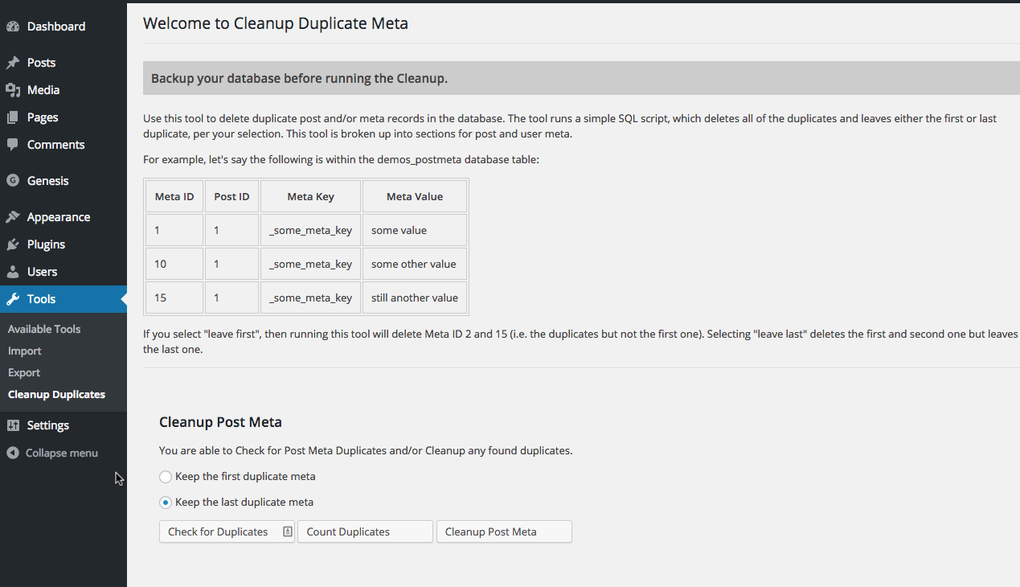Click the Users person icon
The height and width of the screenshot is (587, 1020).
pyautogui.click(x=13, y=271)
